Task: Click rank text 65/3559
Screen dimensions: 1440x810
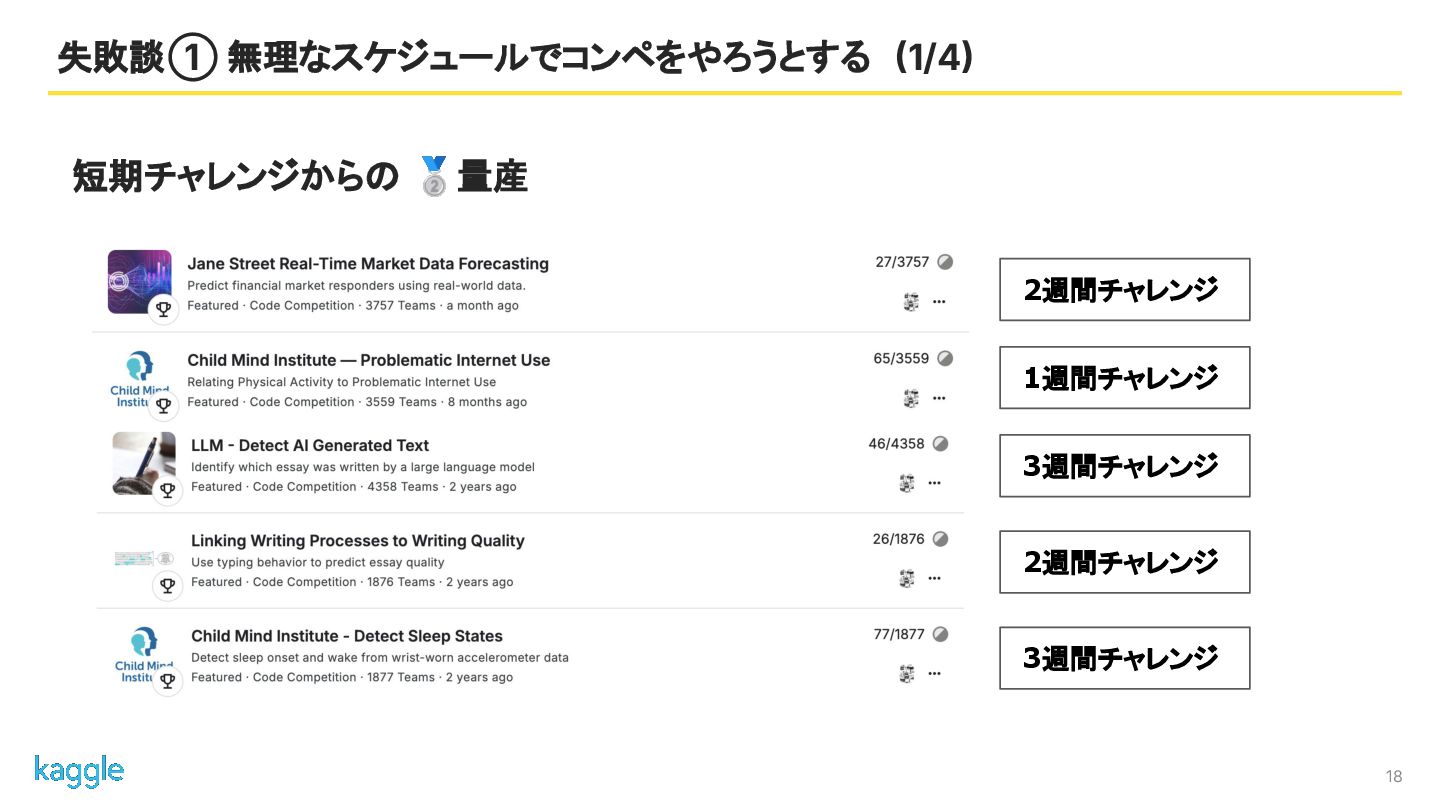Action: coord(901,358)
